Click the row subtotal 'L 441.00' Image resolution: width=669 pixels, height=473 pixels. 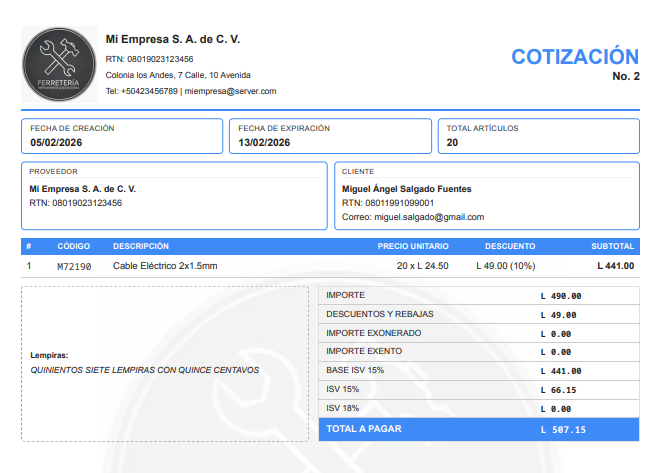pyautogui.click(x=616, y=266)
